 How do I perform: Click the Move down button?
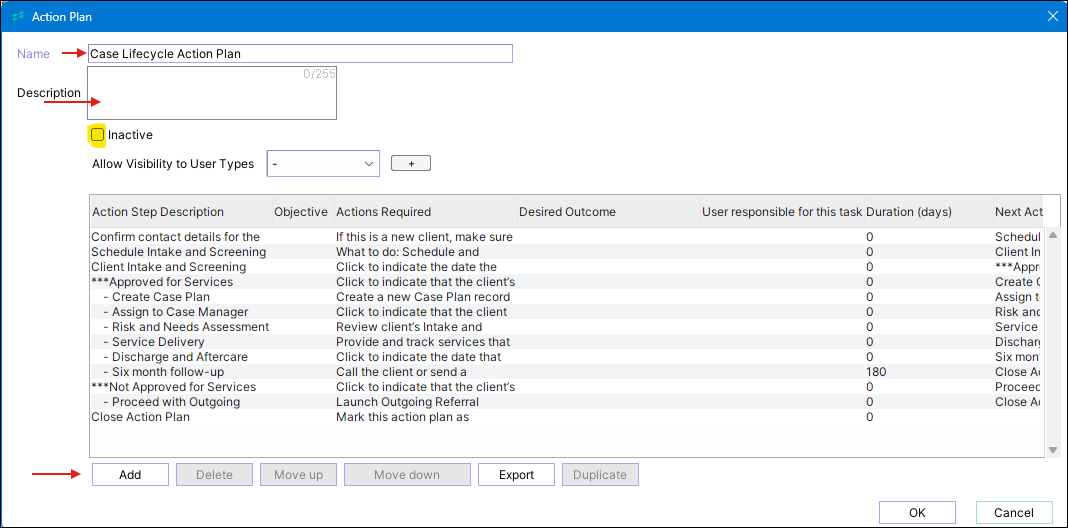(407, 475)
